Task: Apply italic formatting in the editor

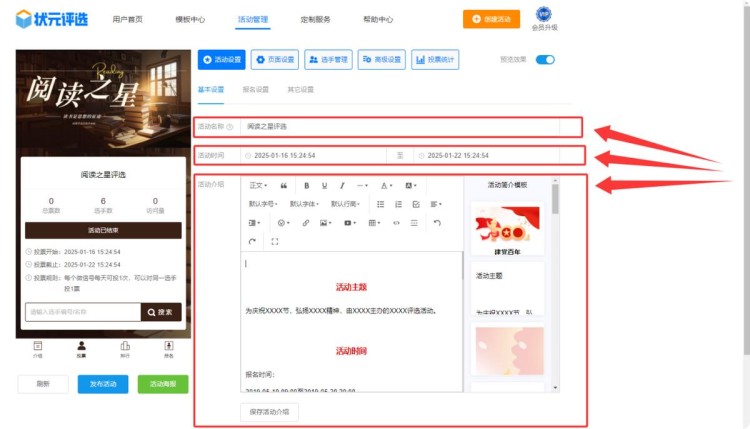Action: (342, 185)
